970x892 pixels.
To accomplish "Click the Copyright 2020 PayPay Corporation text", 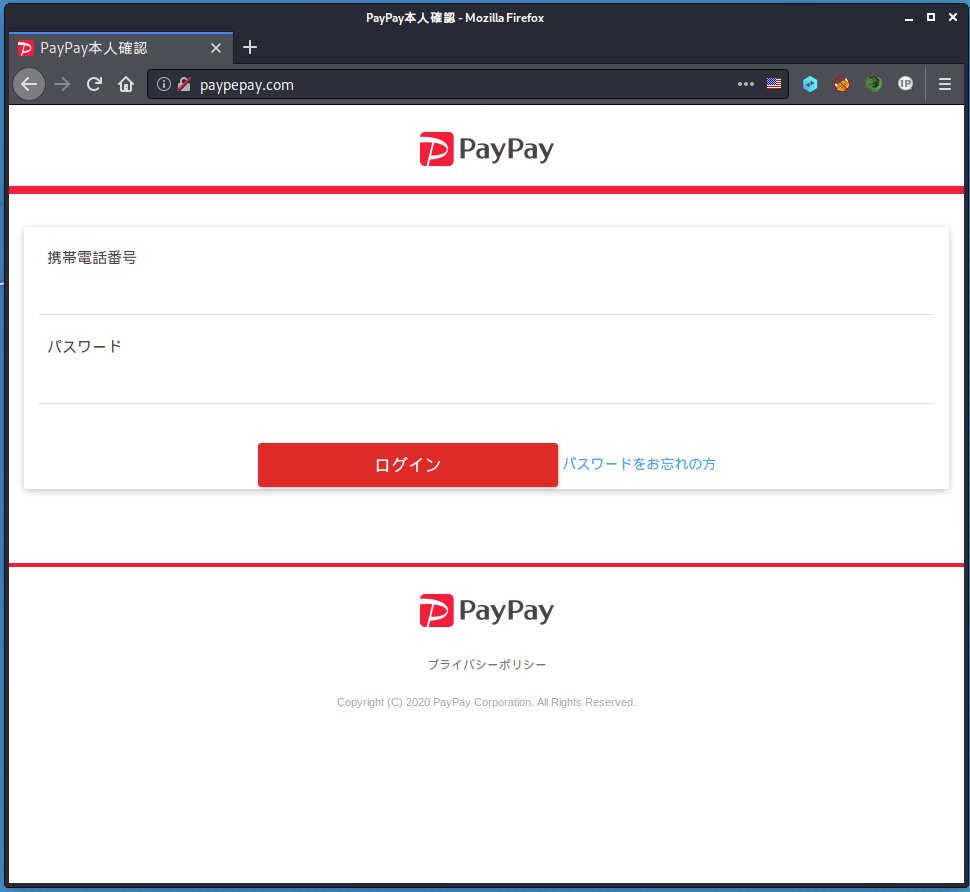I will click(x=486, y=702).
